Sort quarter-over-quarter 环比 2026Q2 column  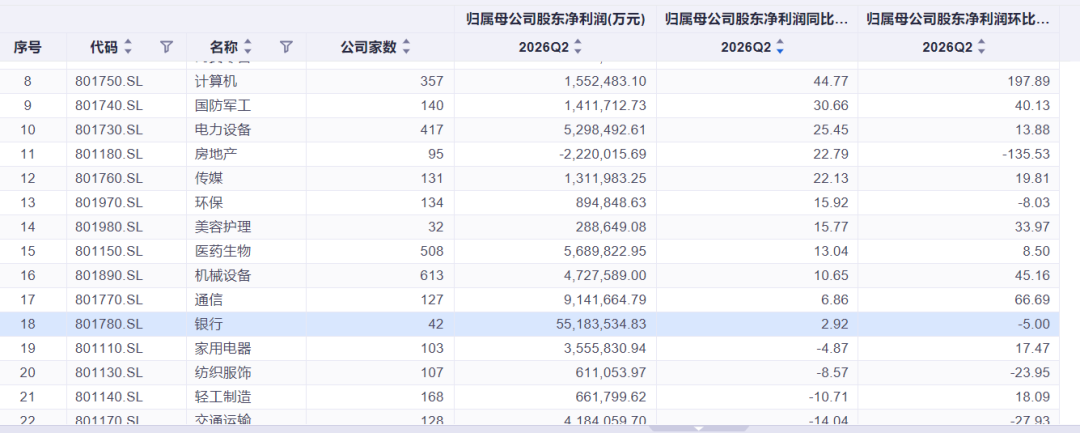coord(982,47)
